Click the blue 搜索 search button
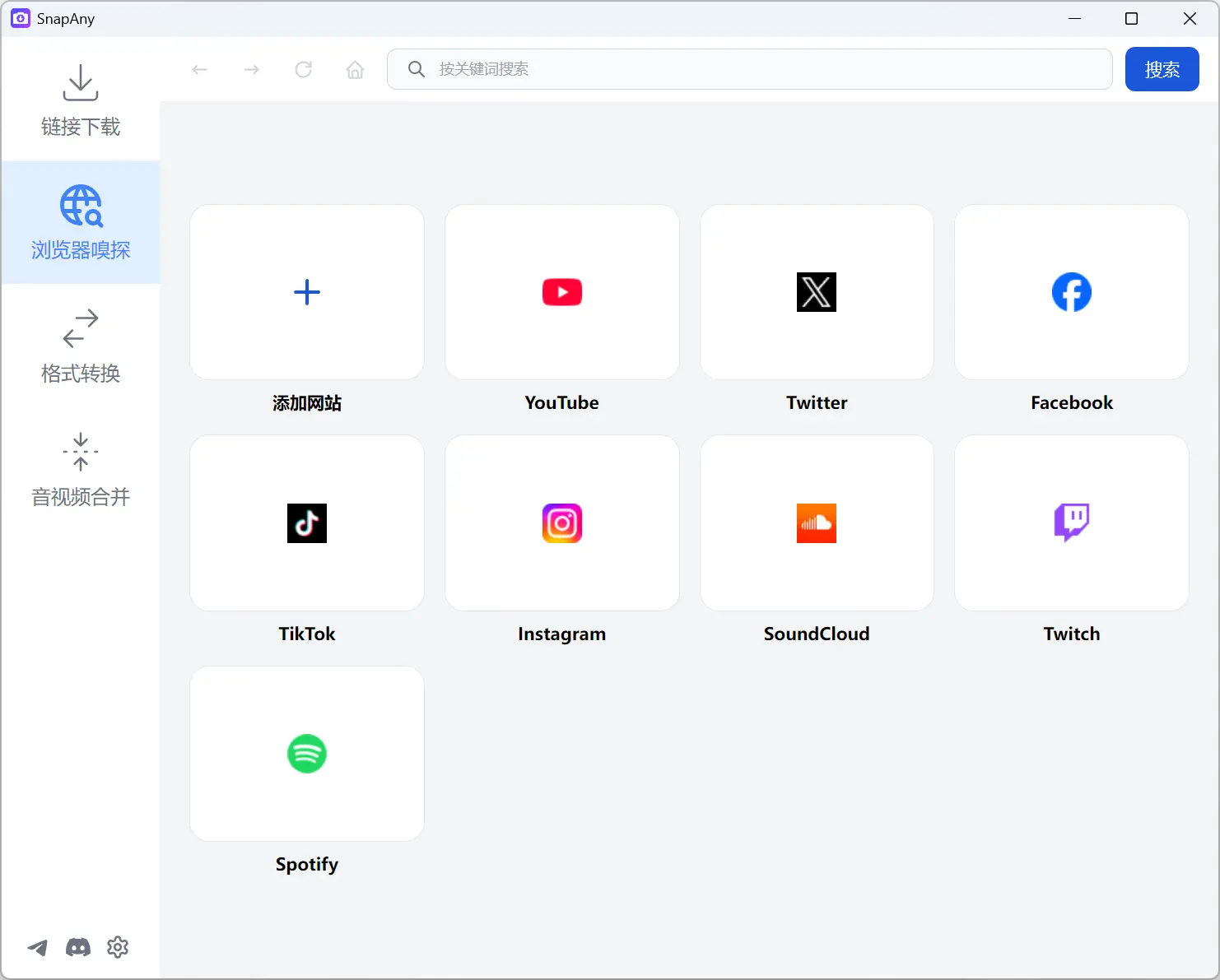The height and width of the screenshot is (980, 1220). pyautogui.click(x=1162, y=69)
